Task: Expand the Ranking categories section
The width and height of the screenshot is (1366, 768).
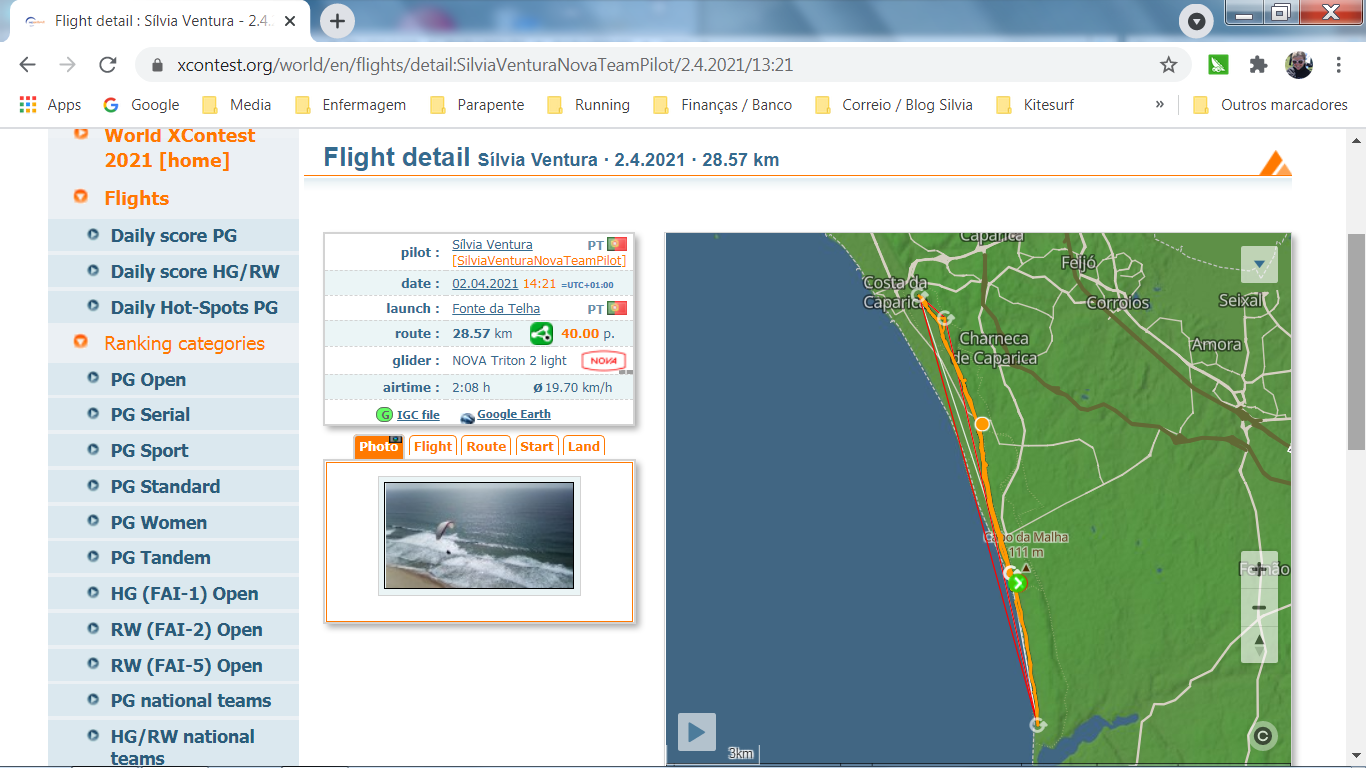Action: click(184, 343)
